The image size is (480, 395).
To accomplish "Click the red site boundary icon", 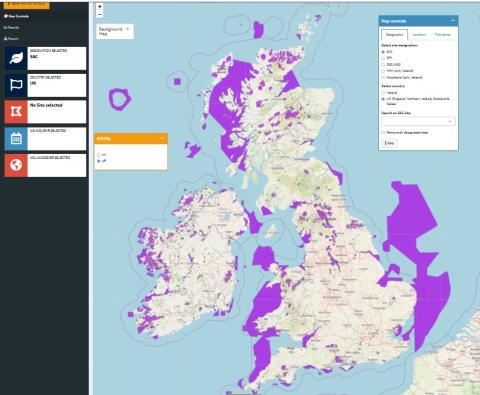I will pyautogui.click(x=16, y=112).
